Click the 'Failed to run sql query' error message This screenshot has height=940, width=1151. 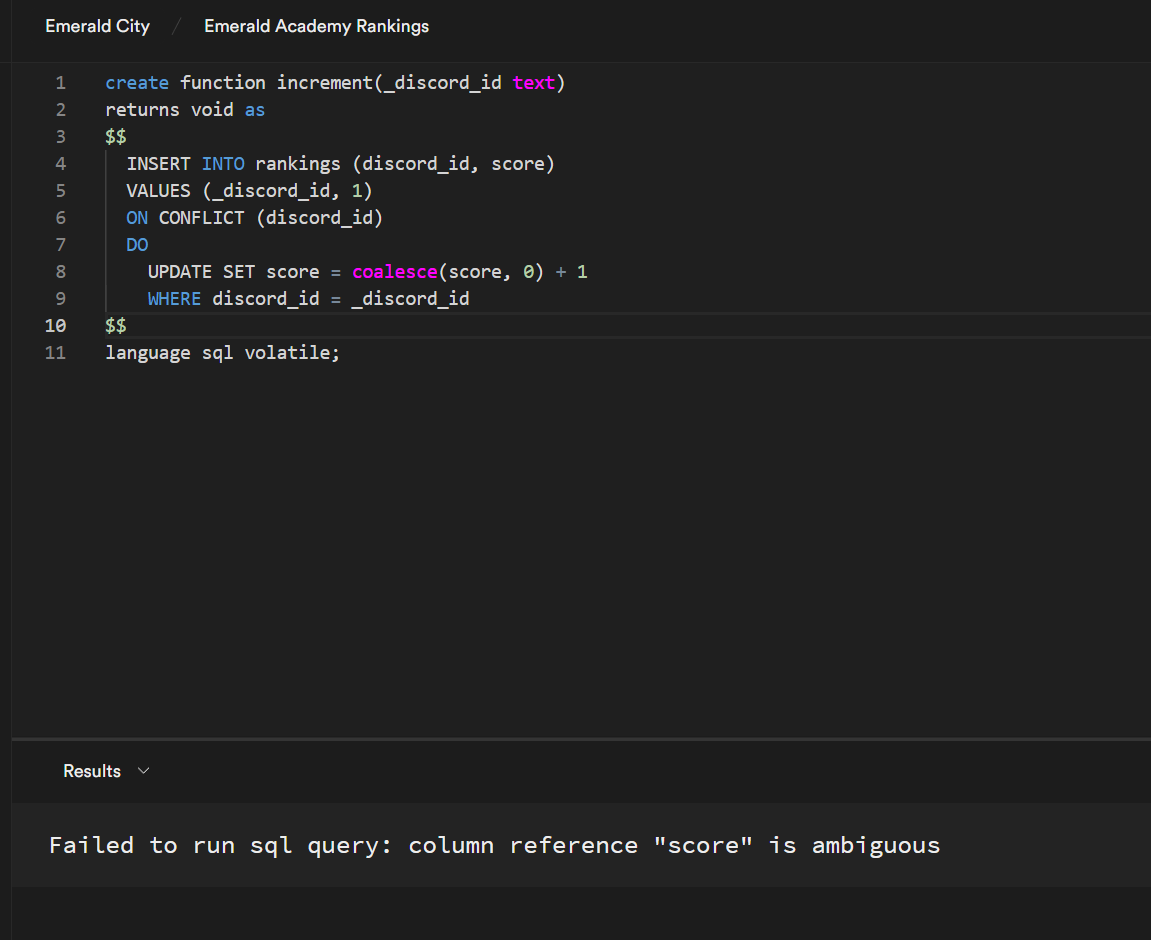click(x=494, y=845)
